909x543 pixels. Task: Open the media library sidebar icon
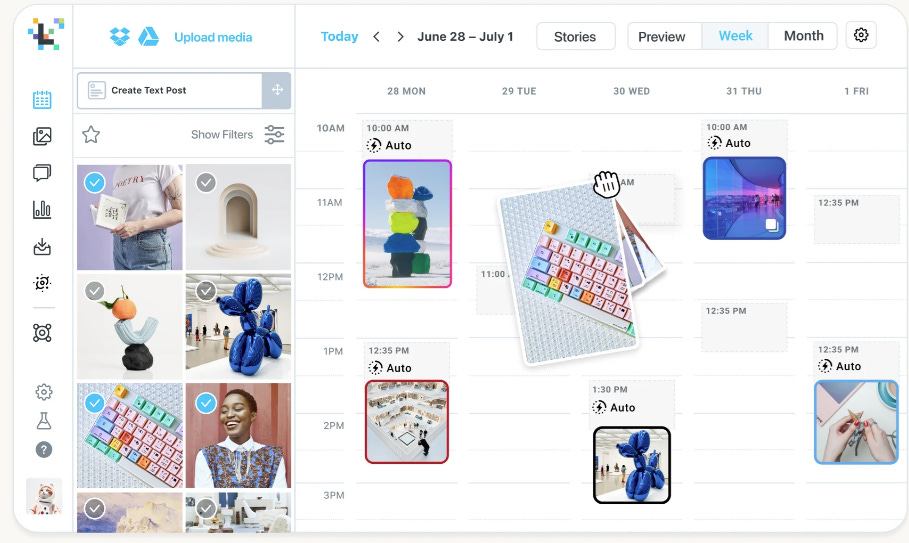(42, 136)
